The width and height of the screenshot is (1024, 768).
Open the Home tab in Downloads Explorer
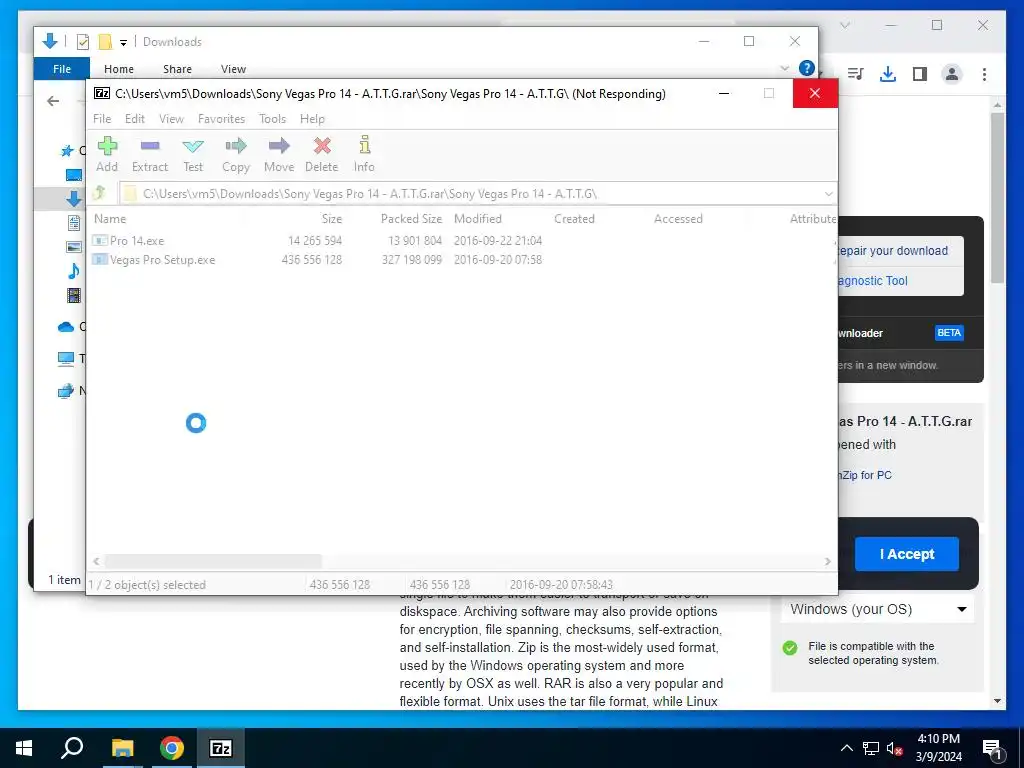[x=119, y=69]
